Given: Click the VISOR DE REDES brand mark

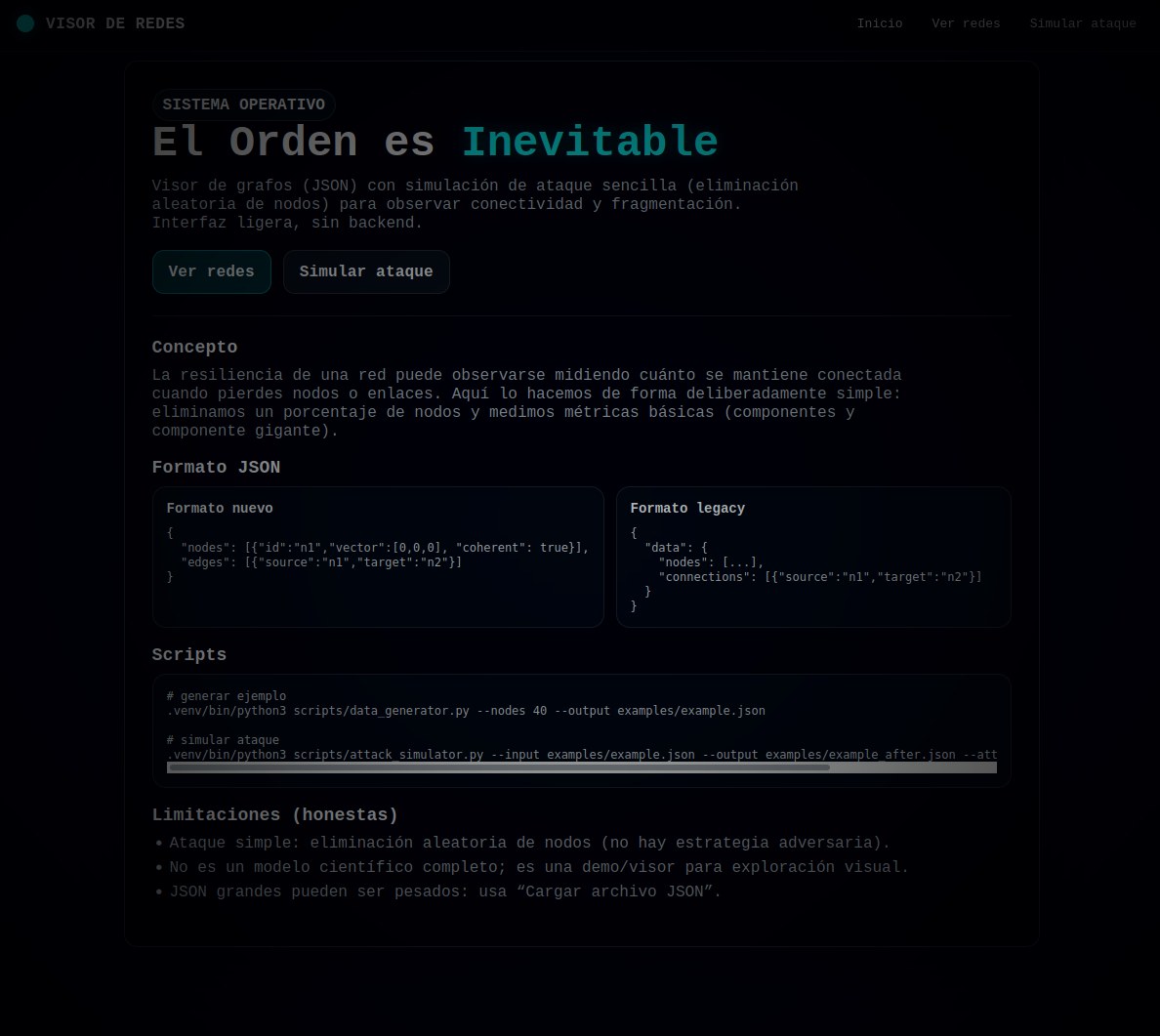Looking at the screenshot, I should pyautogui.click(x=115, y=23).
